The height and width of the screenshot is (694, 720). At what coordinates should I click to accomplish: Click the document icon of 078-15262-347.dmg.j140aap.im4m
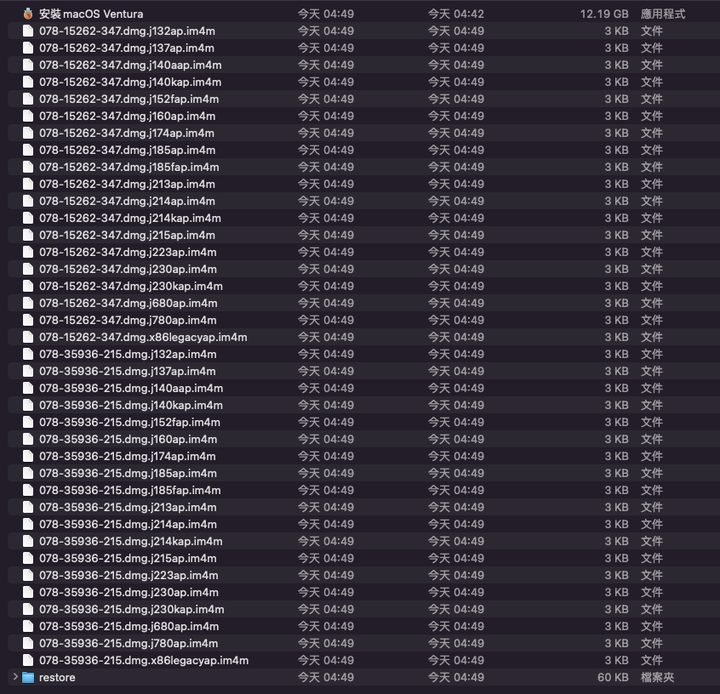[x=28, y=65]
